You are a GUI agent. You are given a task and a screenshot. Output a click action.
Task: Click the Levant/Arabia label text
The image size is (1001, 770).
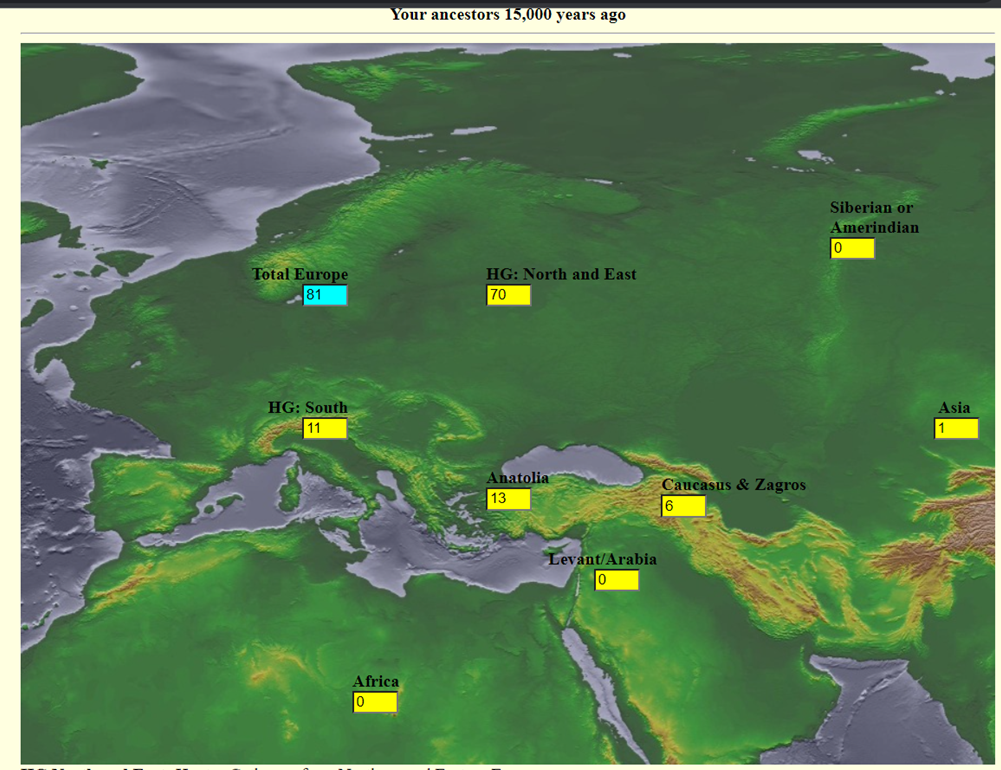tap(603, 559)
